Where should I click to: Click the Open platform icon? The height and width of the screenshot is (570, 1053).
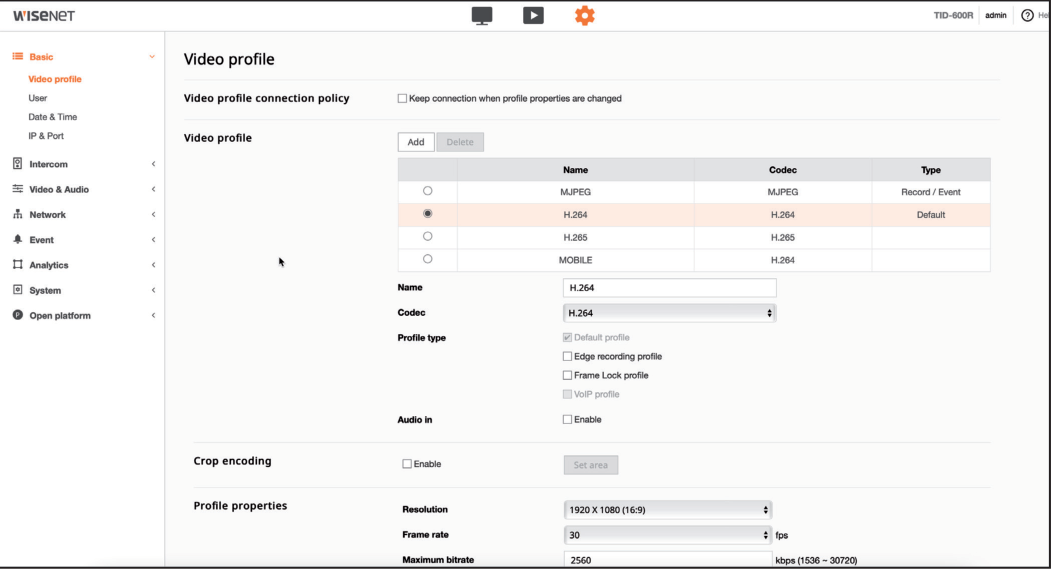point(17,315)
